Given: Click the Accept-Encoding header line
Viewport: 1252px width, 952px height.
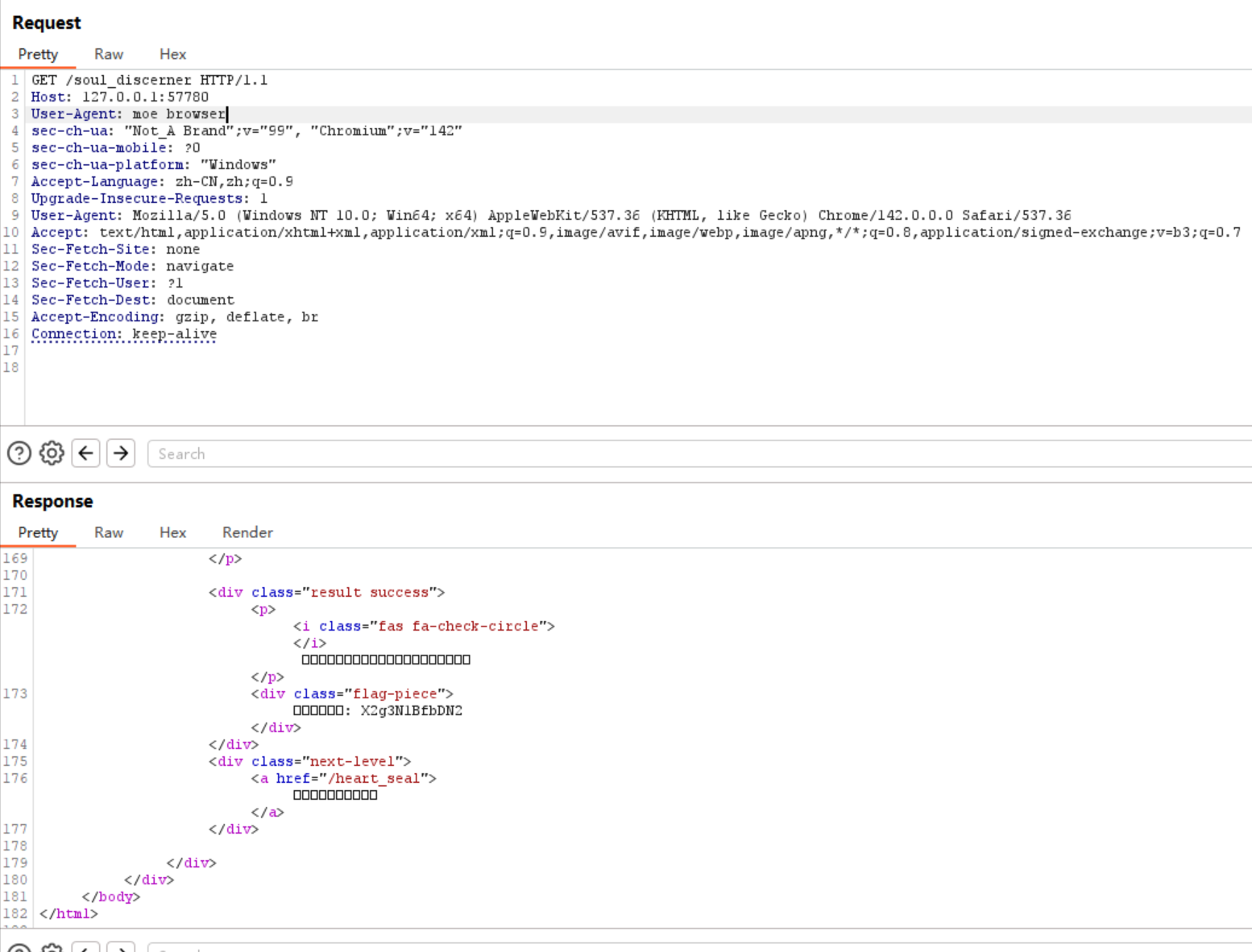Looking at the screenshot, I should (x=175, y=317).
